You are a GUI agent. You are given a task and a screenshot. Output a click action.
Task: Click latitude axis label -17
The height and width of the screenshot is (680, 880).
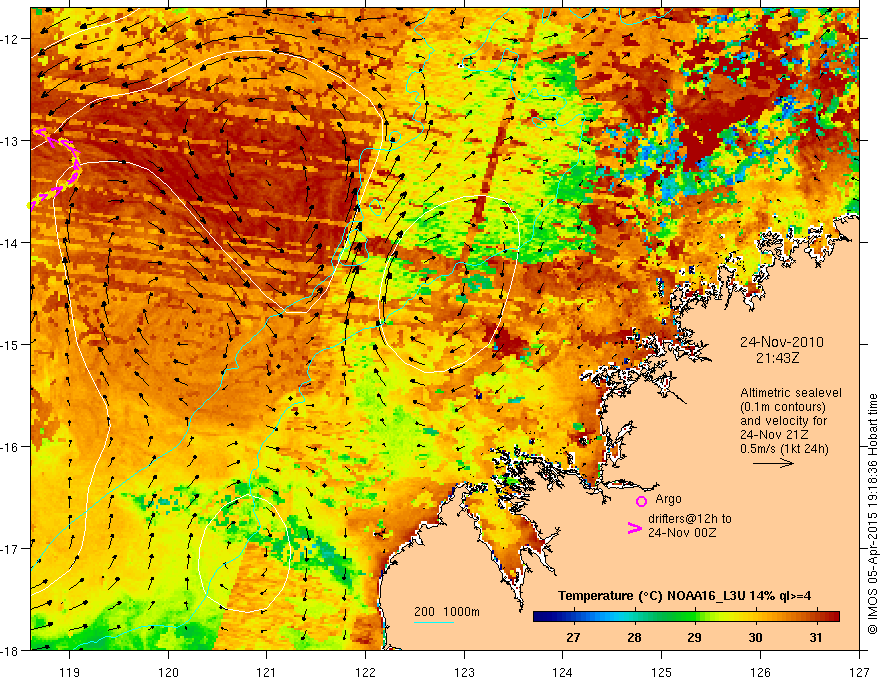(10, 549)
